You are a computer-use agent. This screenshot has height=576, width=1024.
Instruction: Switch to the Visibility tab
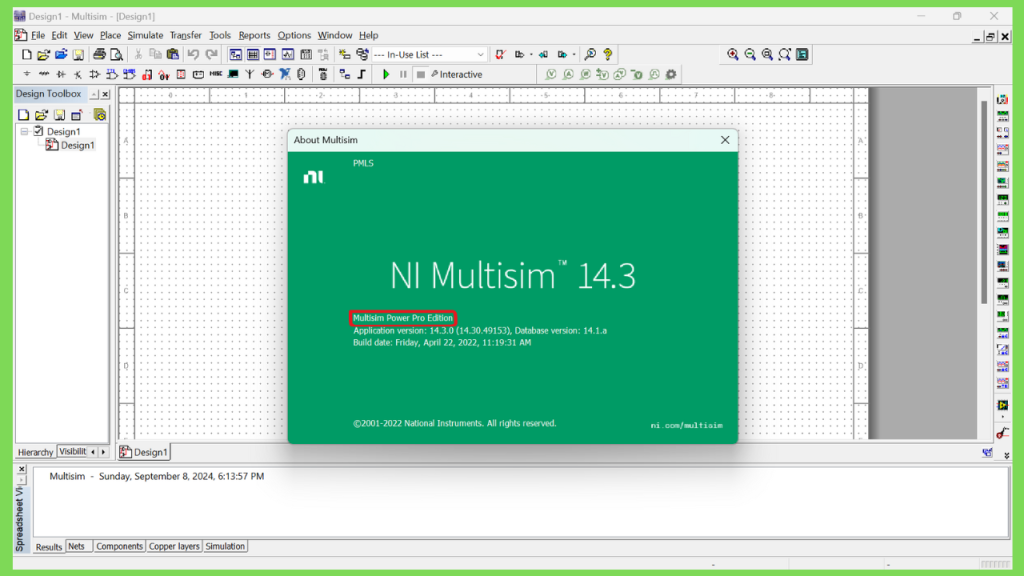click(x=72, y=451)
